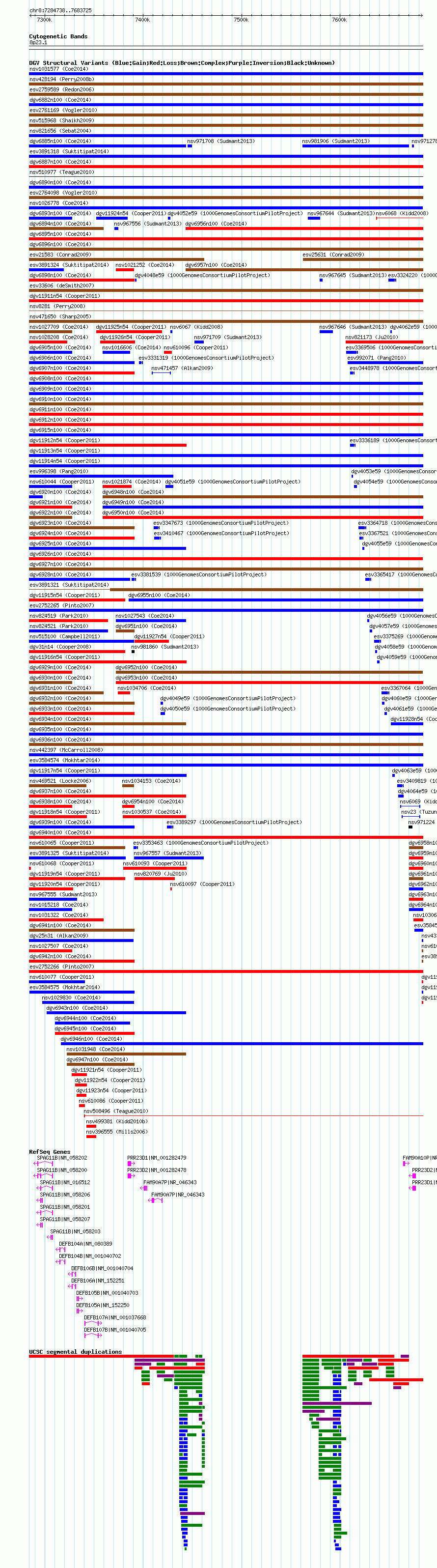437x1568 pixels.
Task: Click the esv996398 (Pang2010) label
Action: click(59, 472)
